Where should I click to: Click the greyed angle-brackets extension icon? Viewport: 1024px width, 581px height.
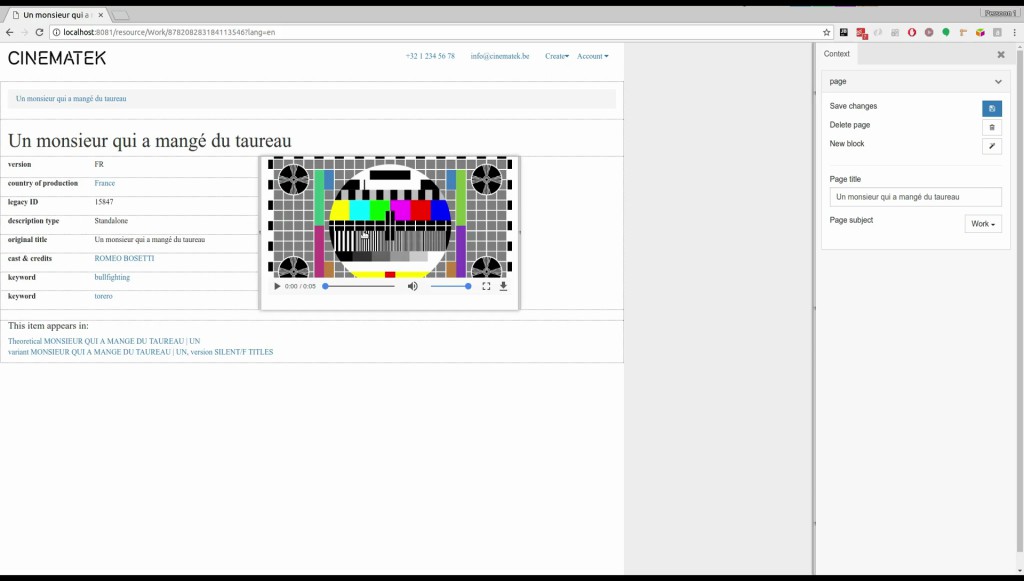click(878, 32)
